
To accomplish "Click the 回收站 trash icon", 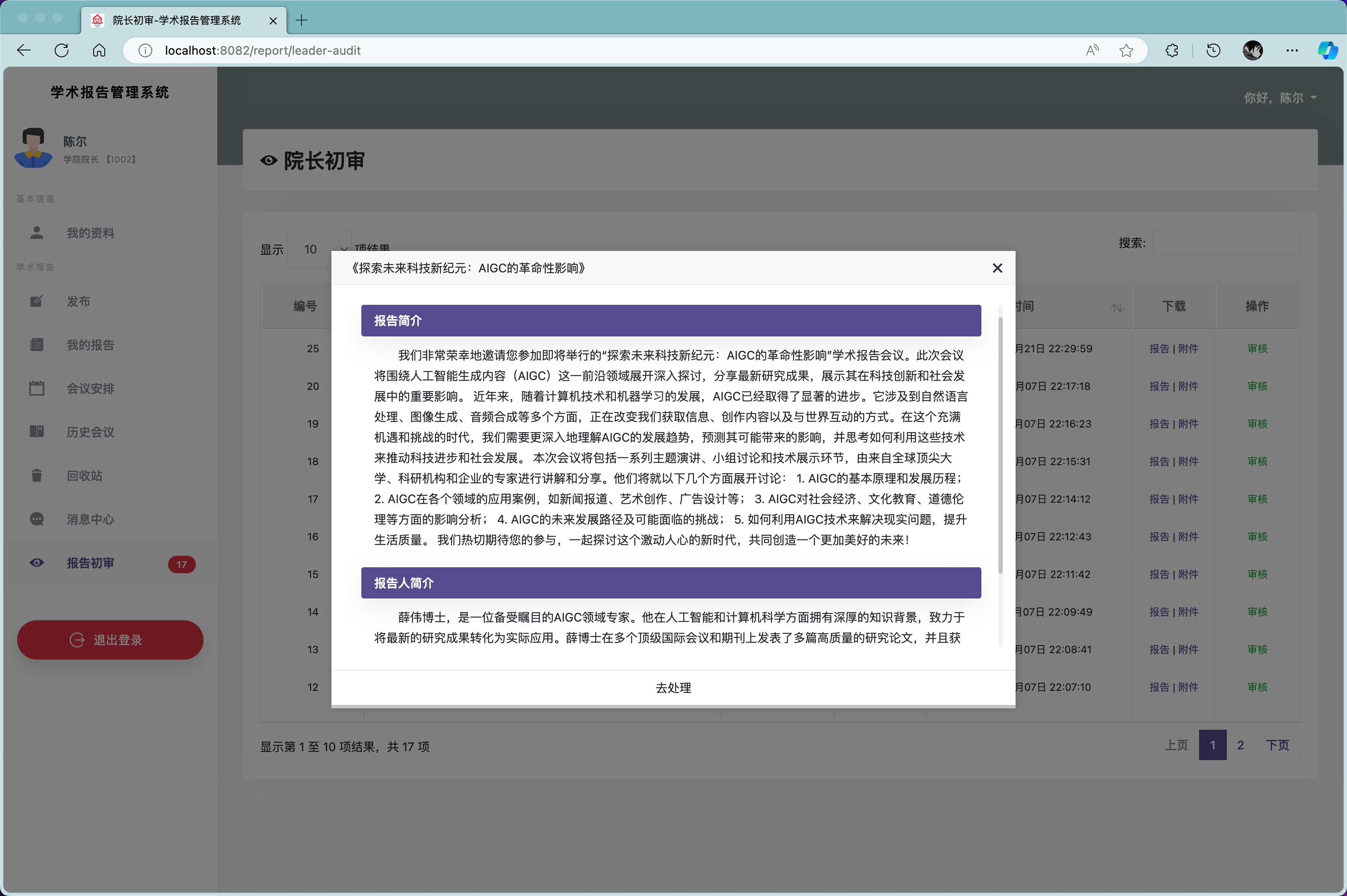I will coord(37,475).
